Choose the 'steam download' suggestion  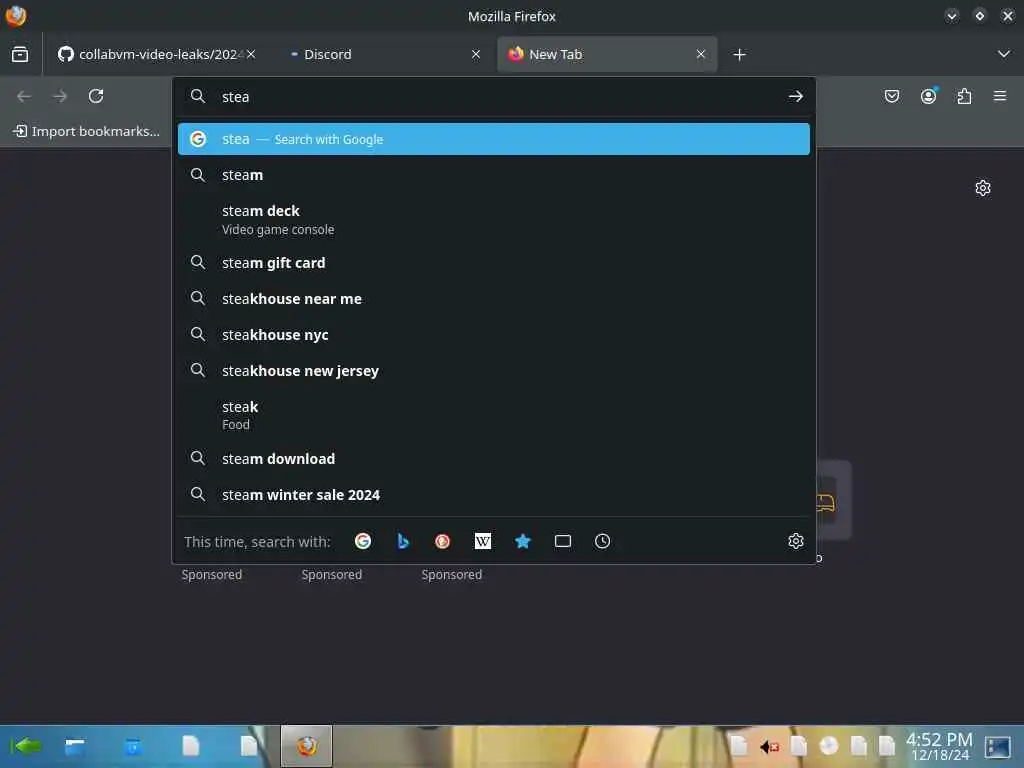[494, 458]
